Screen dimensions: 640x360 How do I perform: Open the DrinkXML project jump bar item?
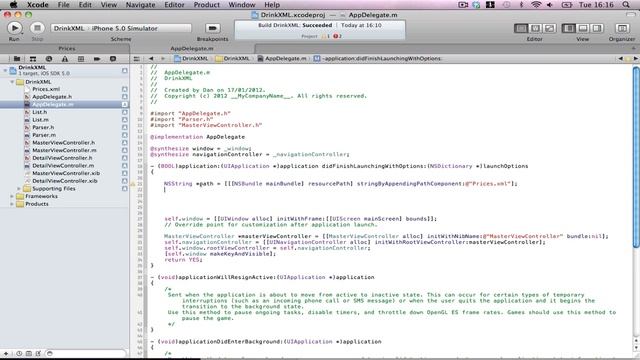pyautogui.click(x=191, y=59)
